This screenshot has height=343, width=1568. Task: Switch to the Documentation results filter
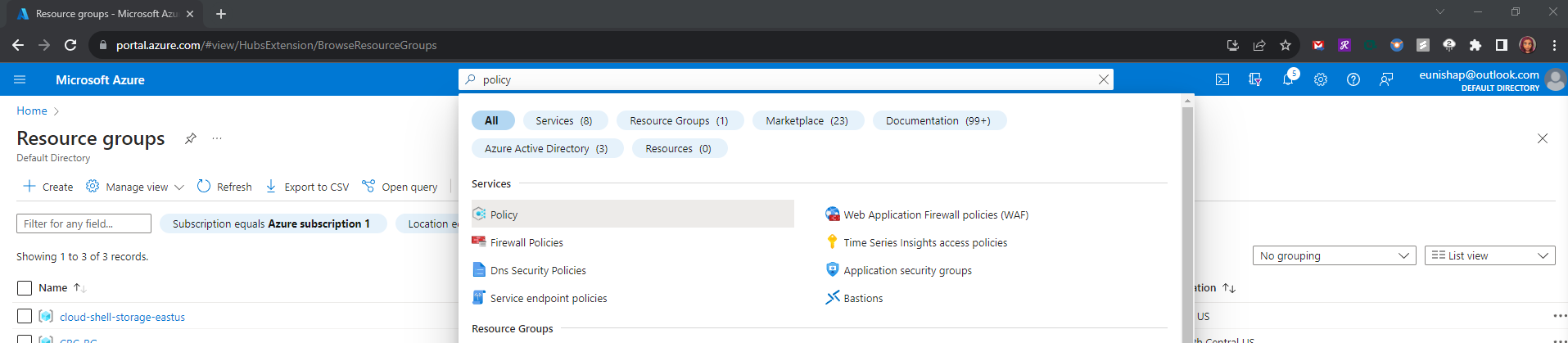938,120
